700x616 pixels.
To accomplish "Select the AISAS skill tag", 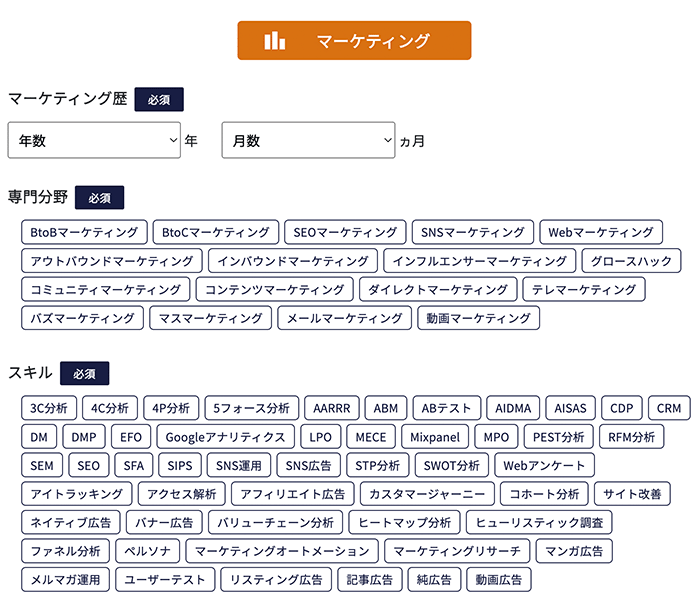I will (571, 408).
